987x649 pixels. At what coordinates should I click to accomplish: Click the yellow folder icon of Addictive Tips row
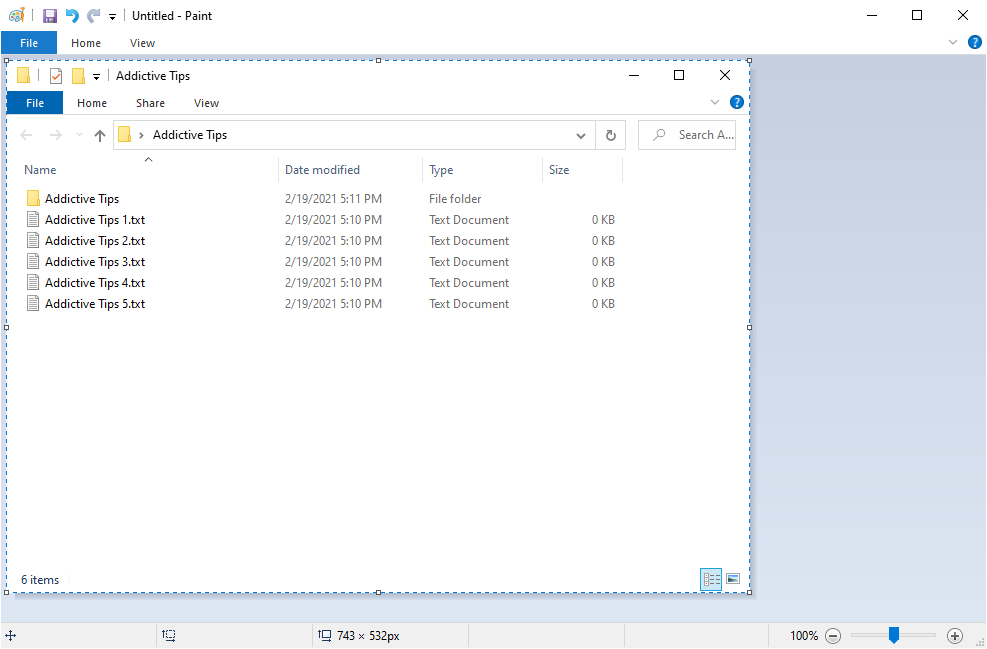click(33, 198)
